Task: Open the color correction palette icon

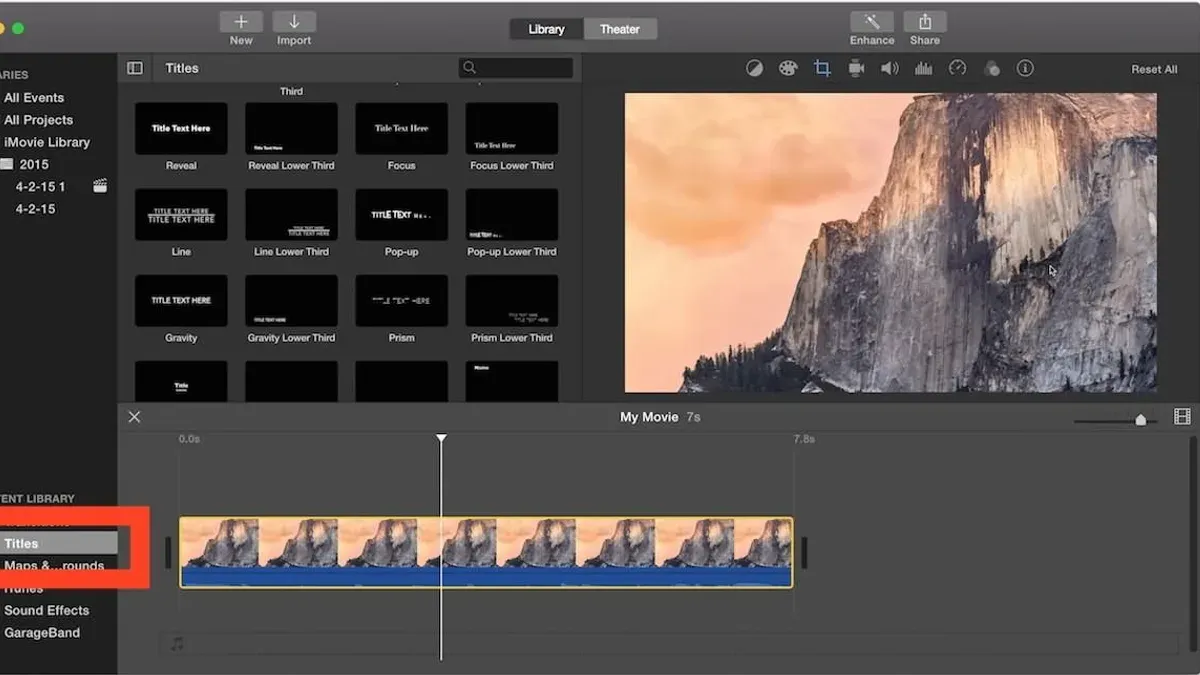Action: [788, 68]
